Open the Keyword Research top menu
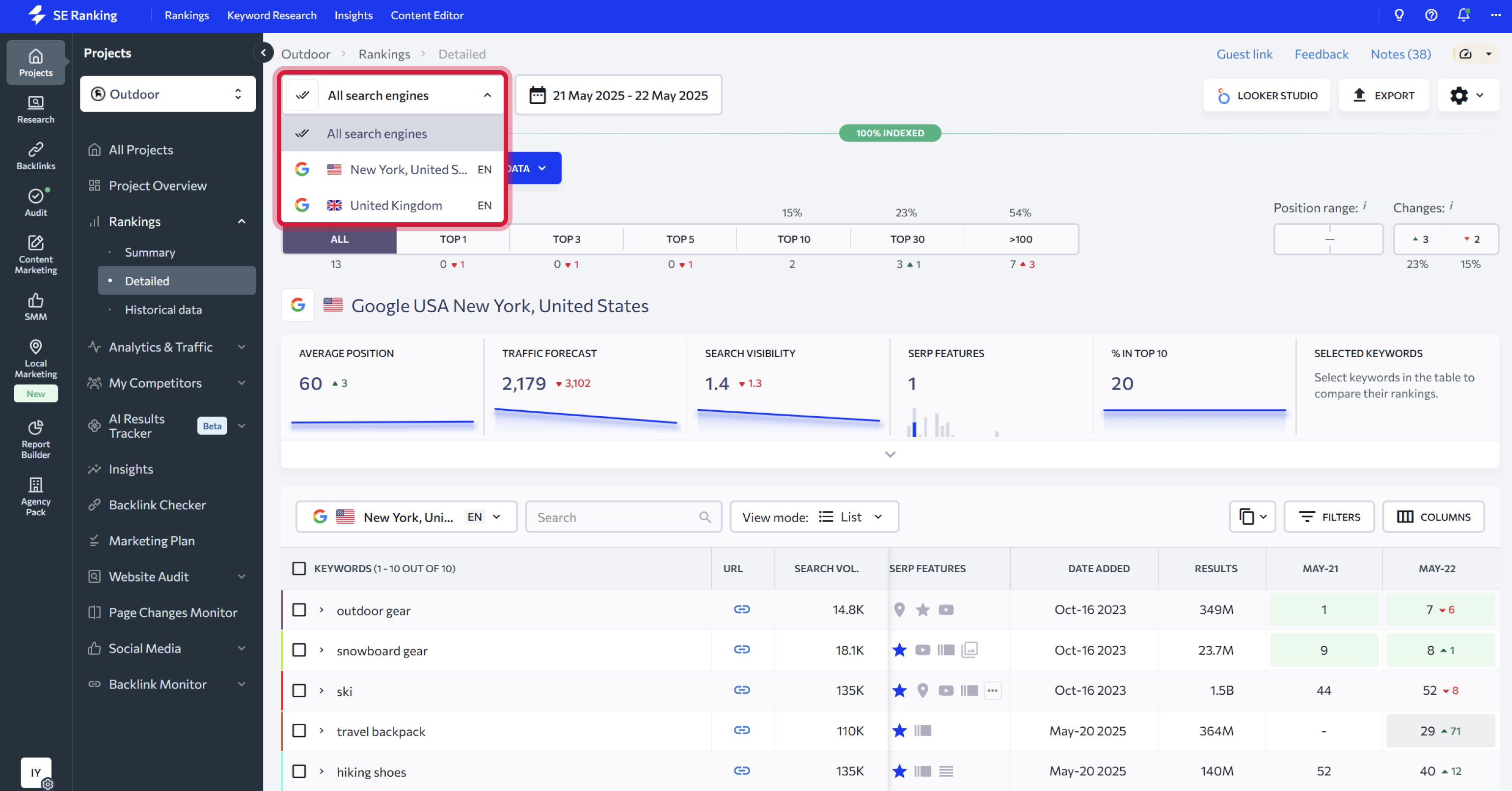The image size is (1512, 791). (272, 15)
